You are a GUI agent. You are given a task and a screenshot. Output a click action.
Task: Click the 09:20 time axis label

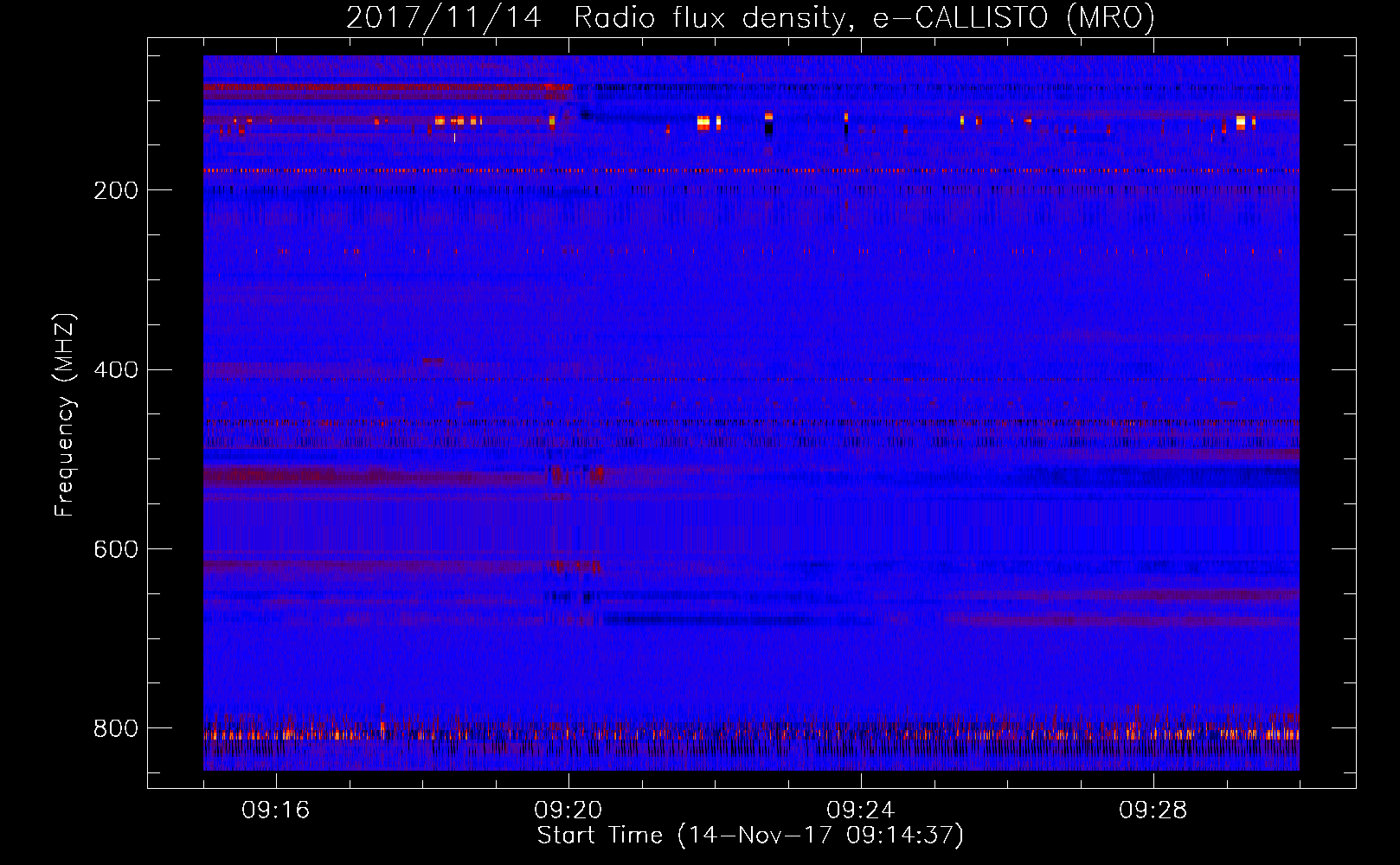click(x=568, y=811)
